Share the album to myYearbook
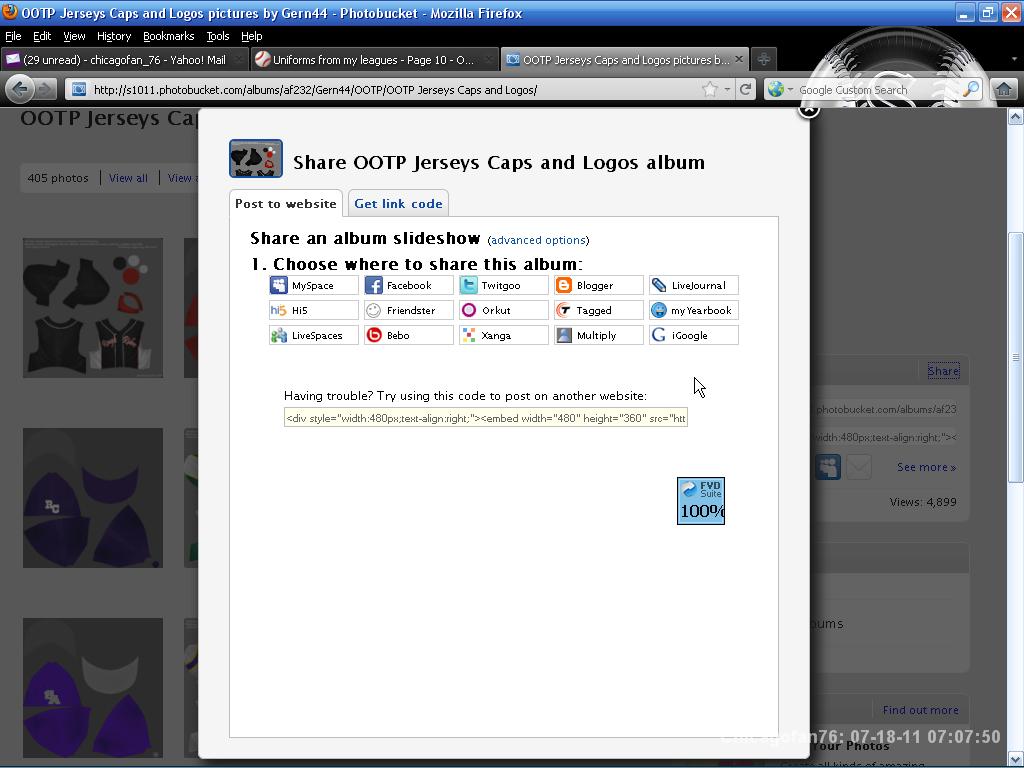 coord(694,310)
